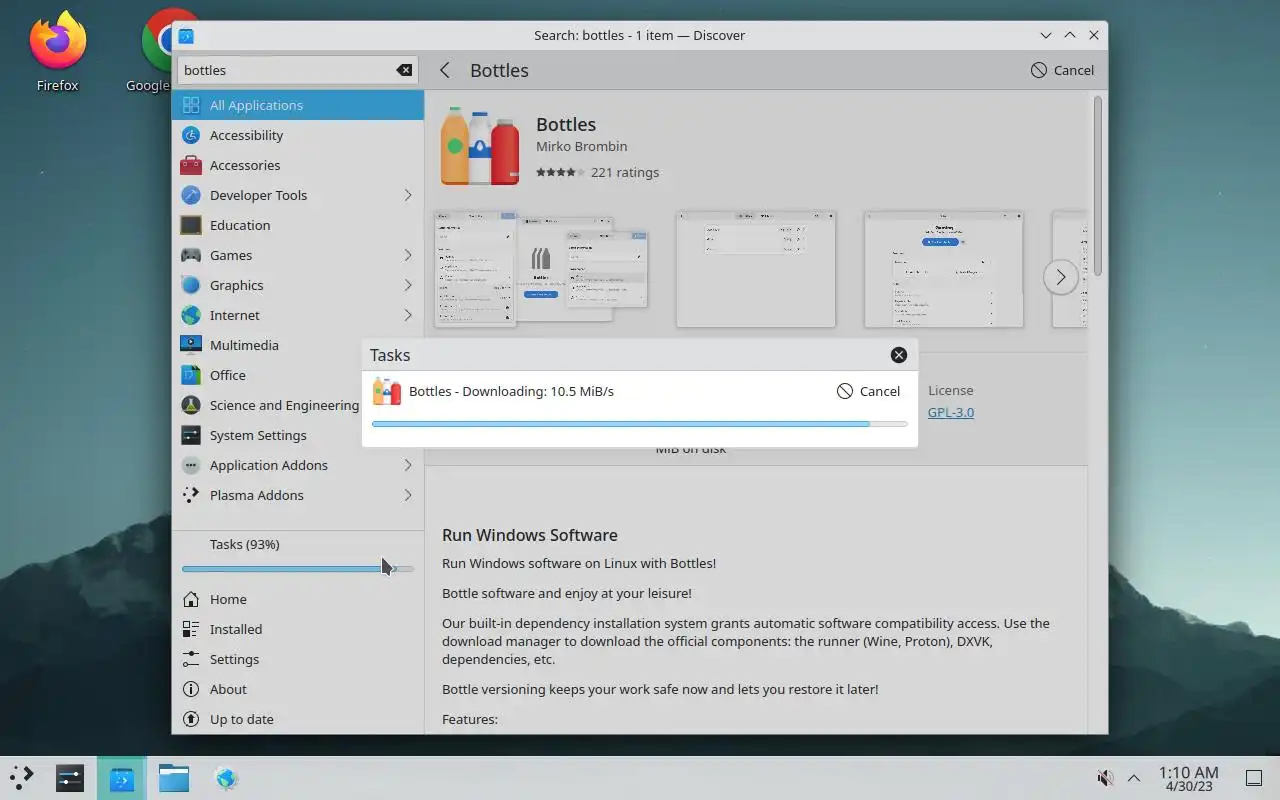Click the show desktop button

pyautogui.click(x=1254, y=778)
